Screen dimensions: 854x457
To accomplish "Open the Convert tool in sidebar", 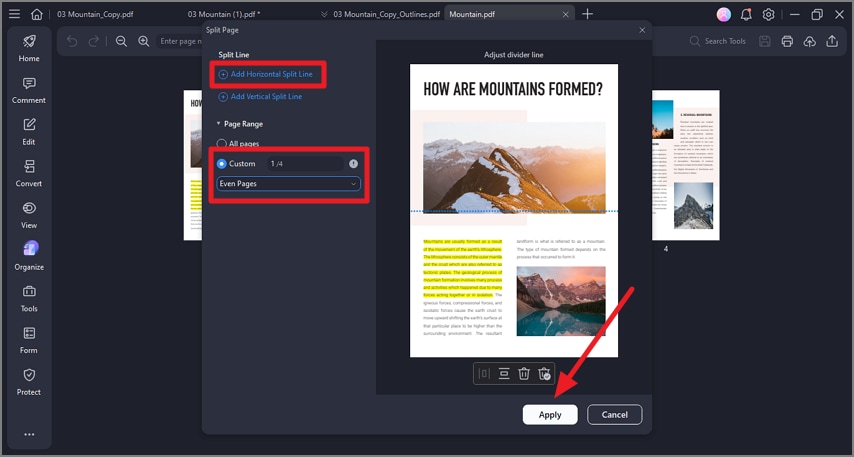I will [29, 173].
